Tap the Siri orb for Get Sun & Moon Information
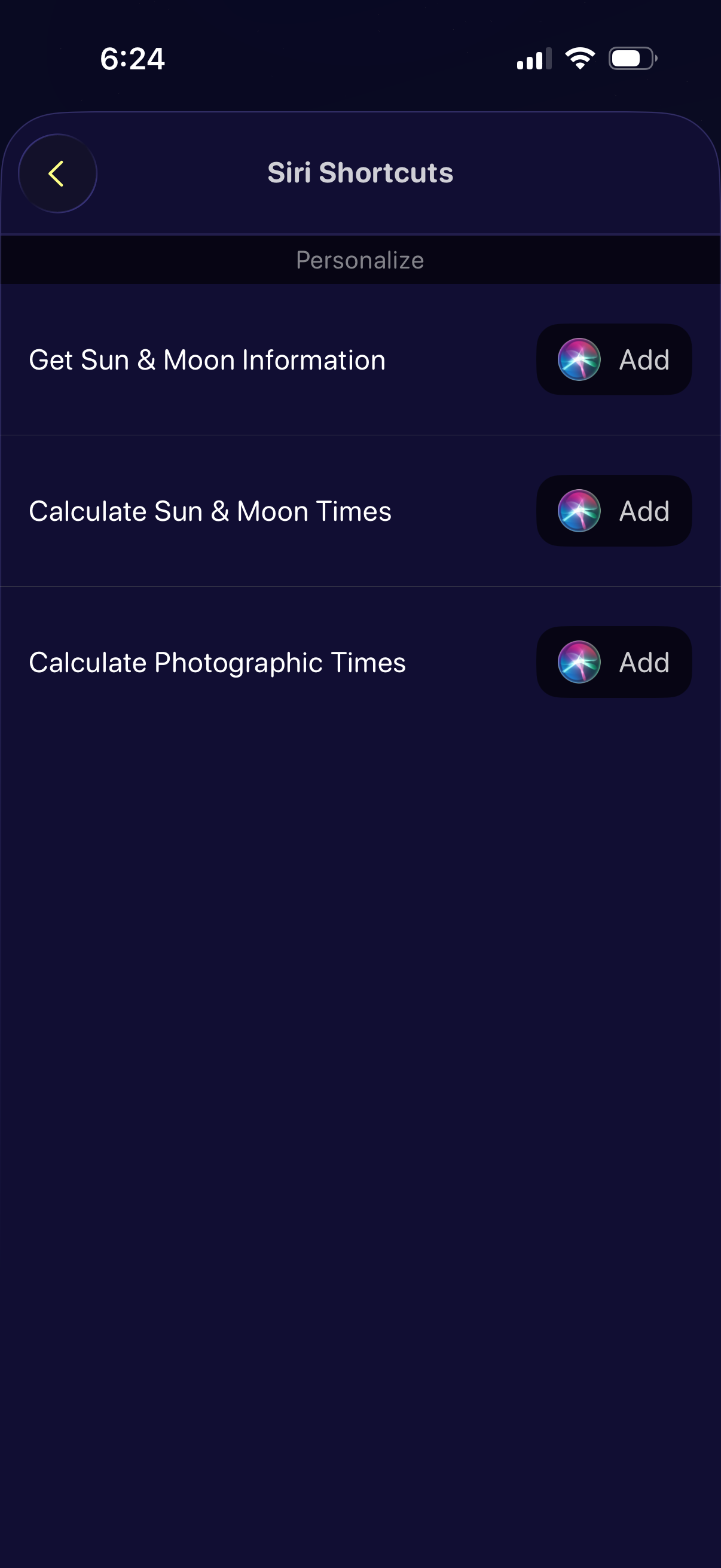The image size is (721, 1568). click(x=579, y=359)
